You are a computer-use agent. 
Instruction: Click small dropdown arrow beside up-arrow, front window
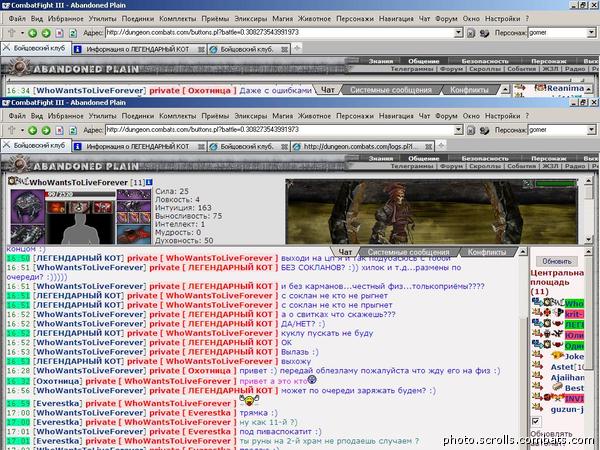click(22, 130)
